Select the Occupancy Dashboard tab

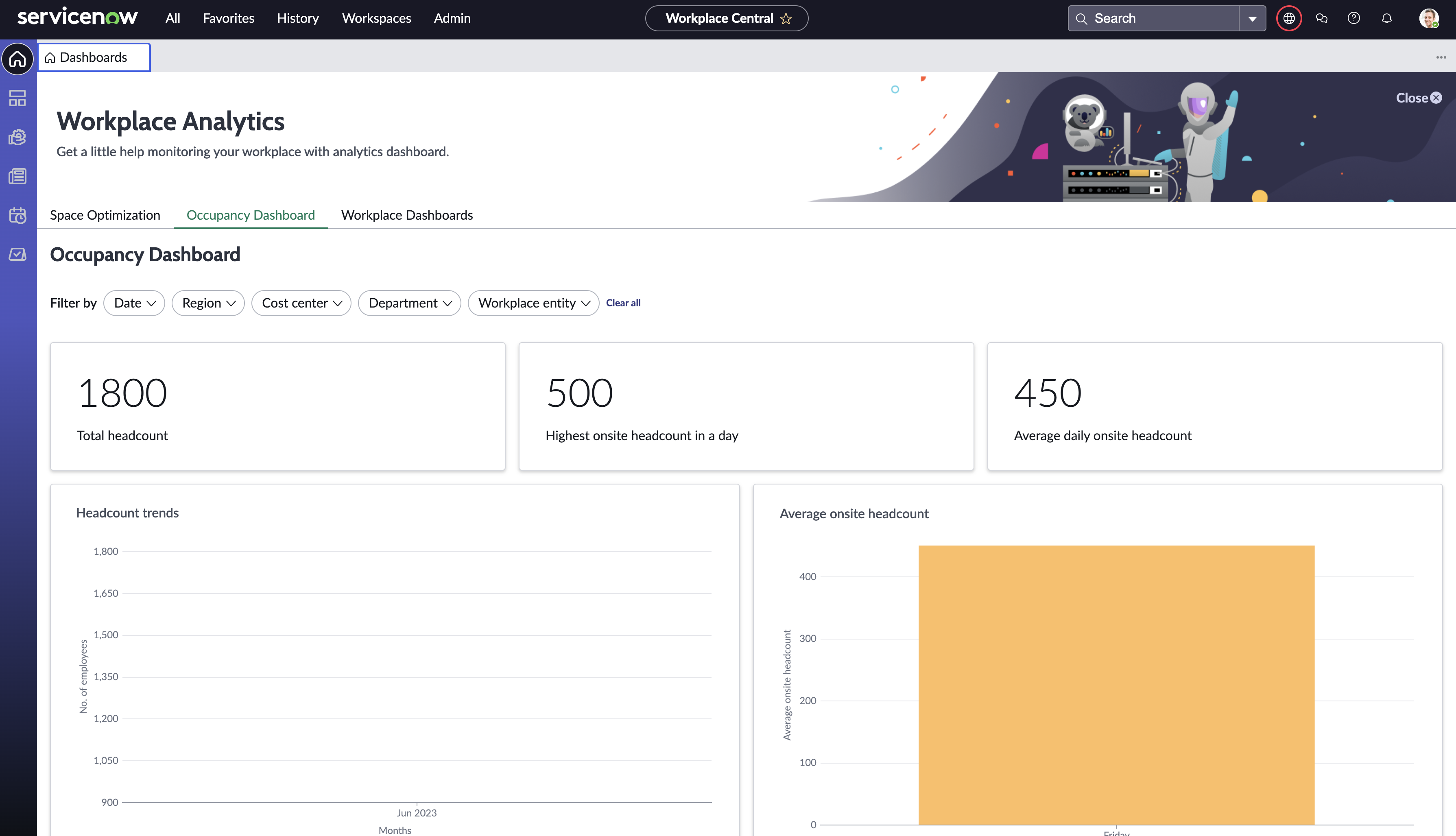click(251, 215)
